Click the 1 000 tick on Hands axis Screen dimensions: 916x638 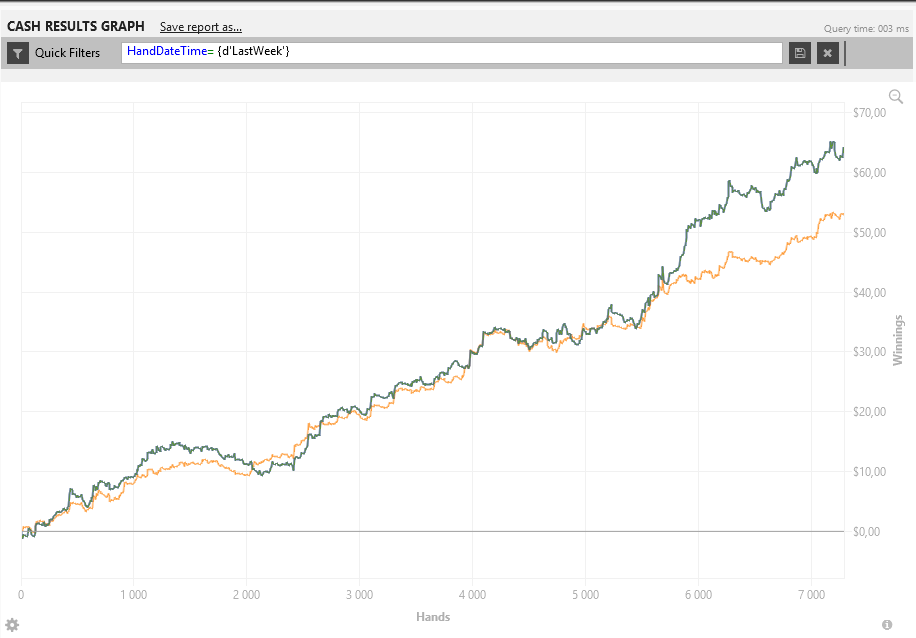click(133, 595)
